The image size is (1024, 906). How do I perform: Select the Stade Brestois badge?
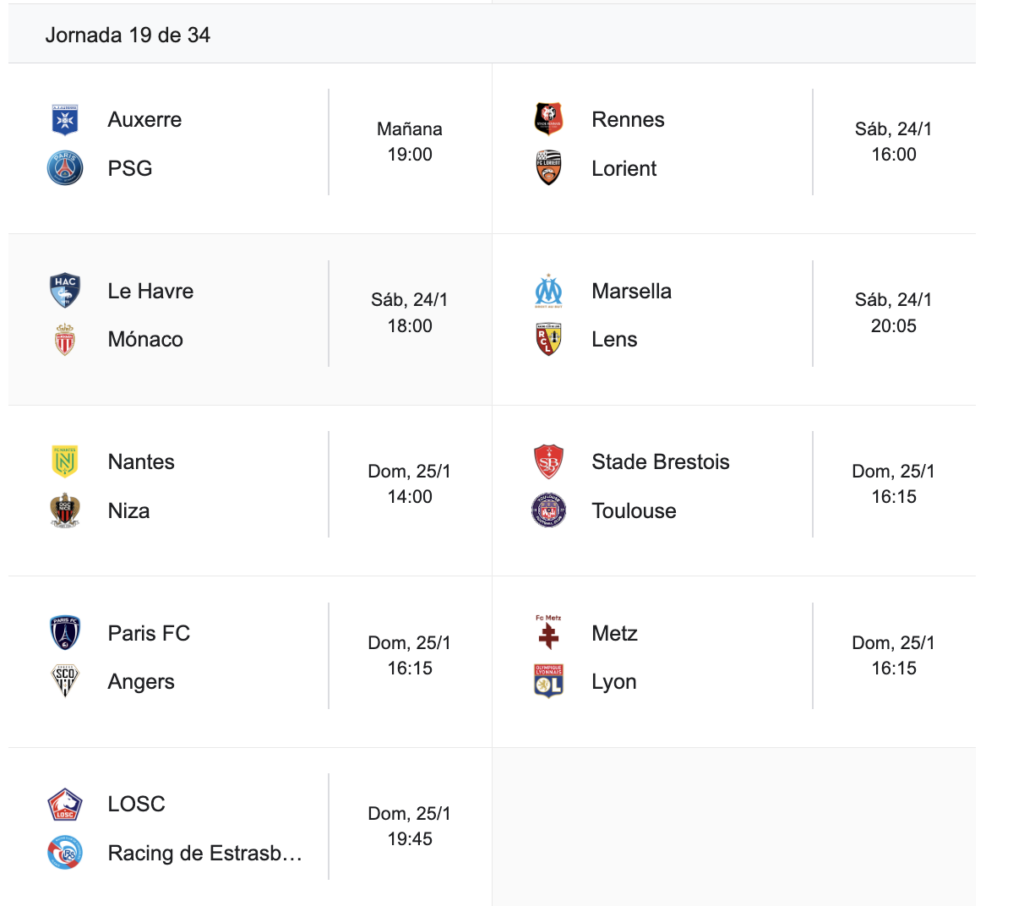click(548, 462)
